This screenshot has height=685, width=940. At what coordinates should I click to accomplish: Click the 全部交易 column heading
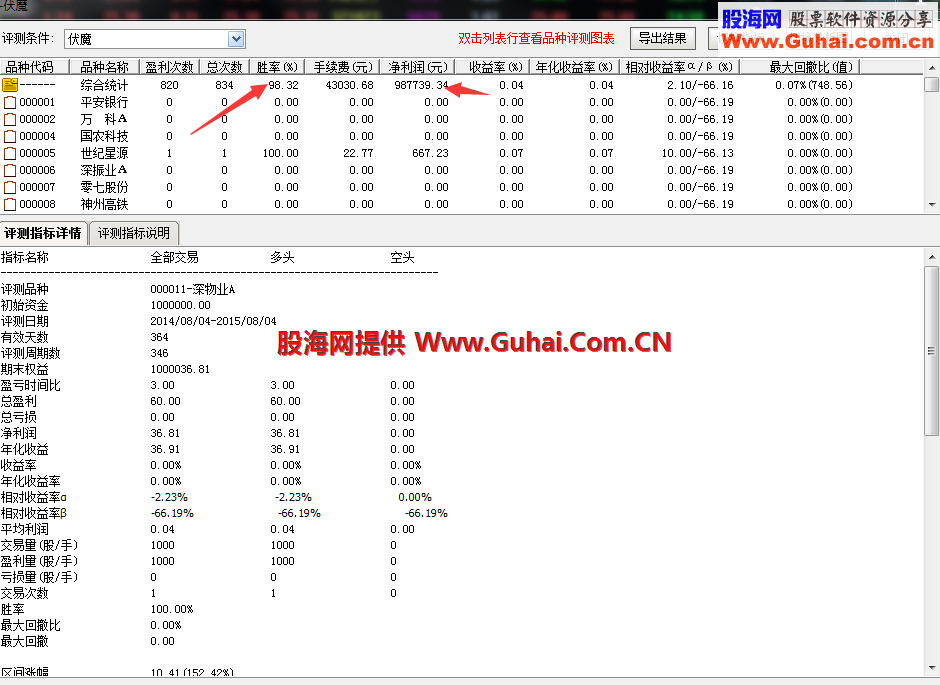(174, 258)
